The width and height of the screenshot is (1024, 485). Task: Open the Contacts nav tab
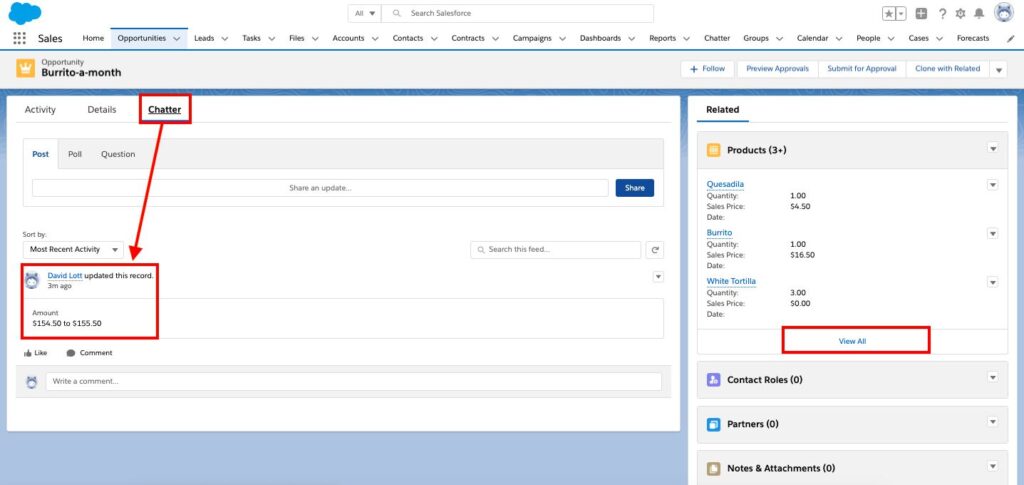click(x=408, y=39)
